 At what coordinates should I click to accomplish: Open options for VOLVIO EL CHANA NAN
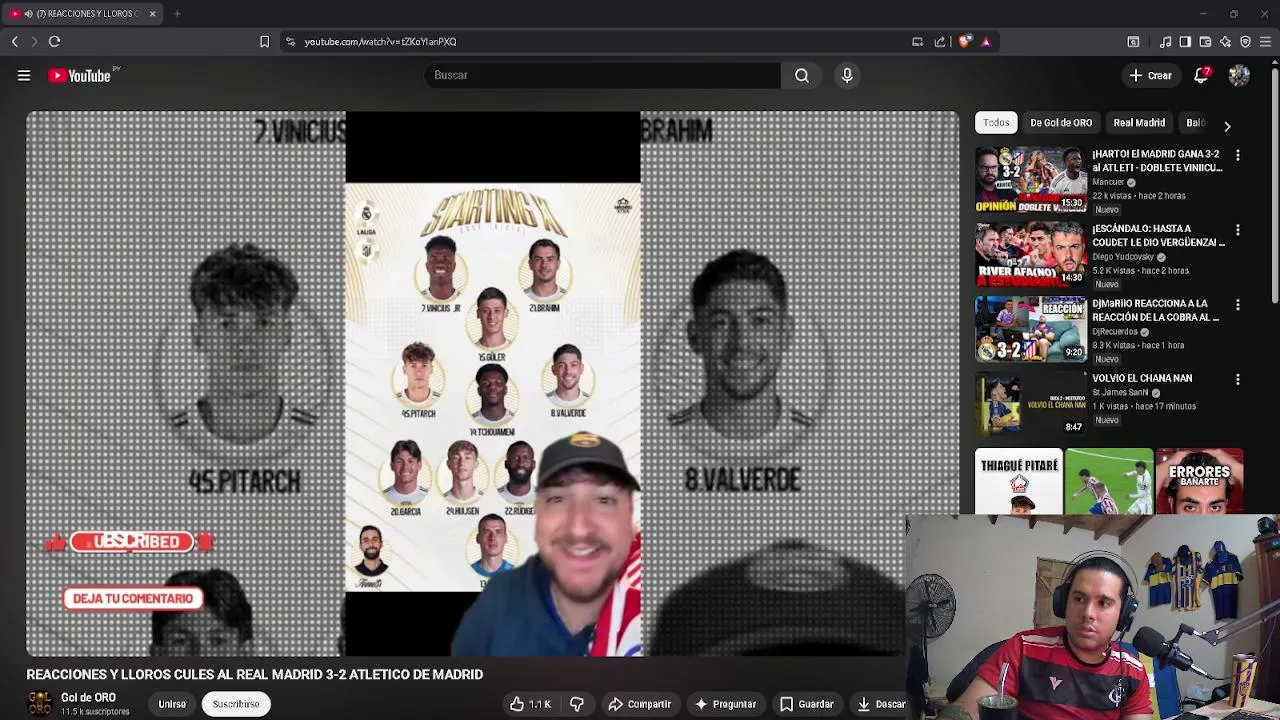1238,380
